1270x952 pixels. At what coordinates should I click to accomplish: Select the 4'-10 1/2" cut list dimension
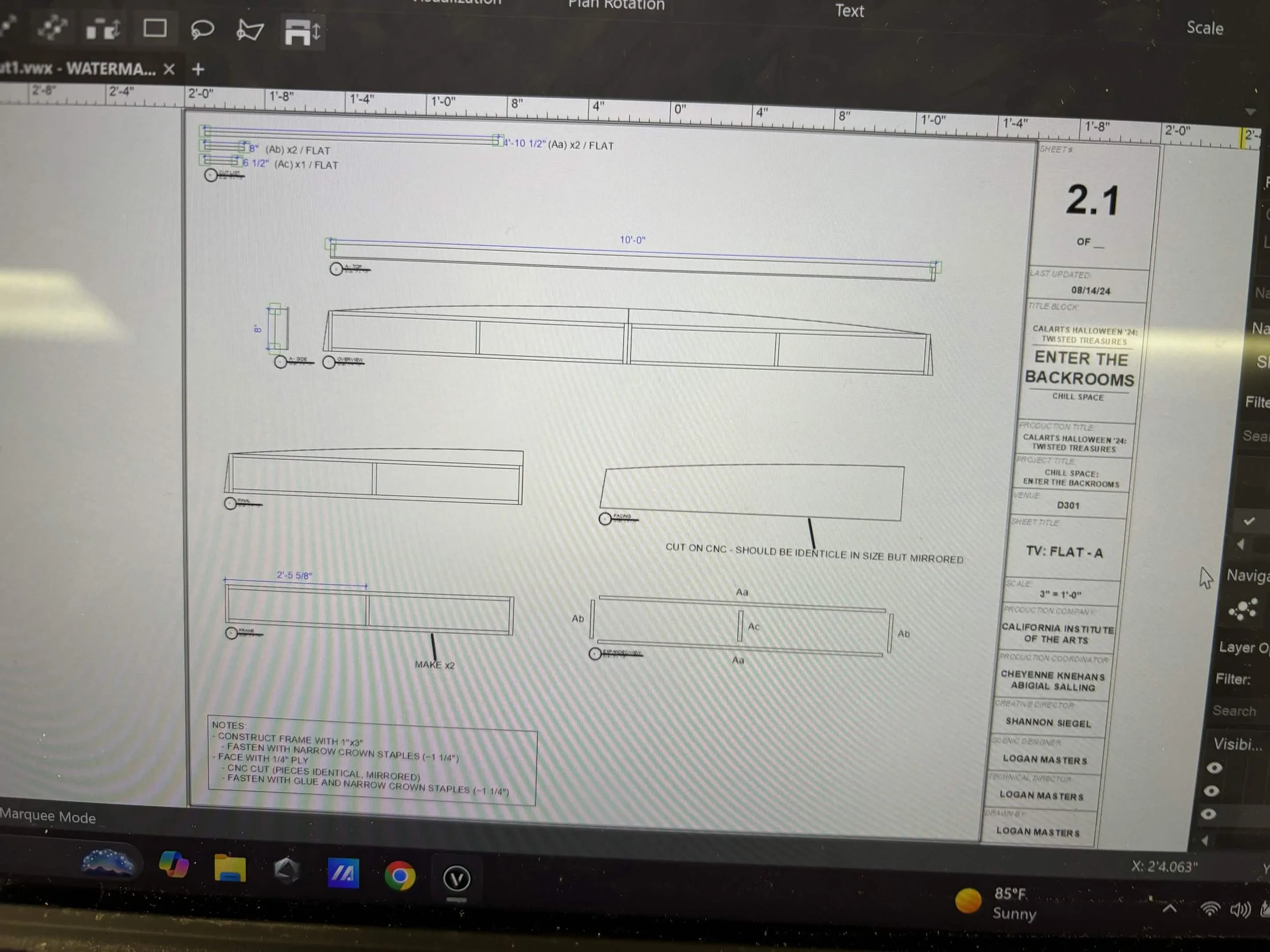(x=524, y=144)
